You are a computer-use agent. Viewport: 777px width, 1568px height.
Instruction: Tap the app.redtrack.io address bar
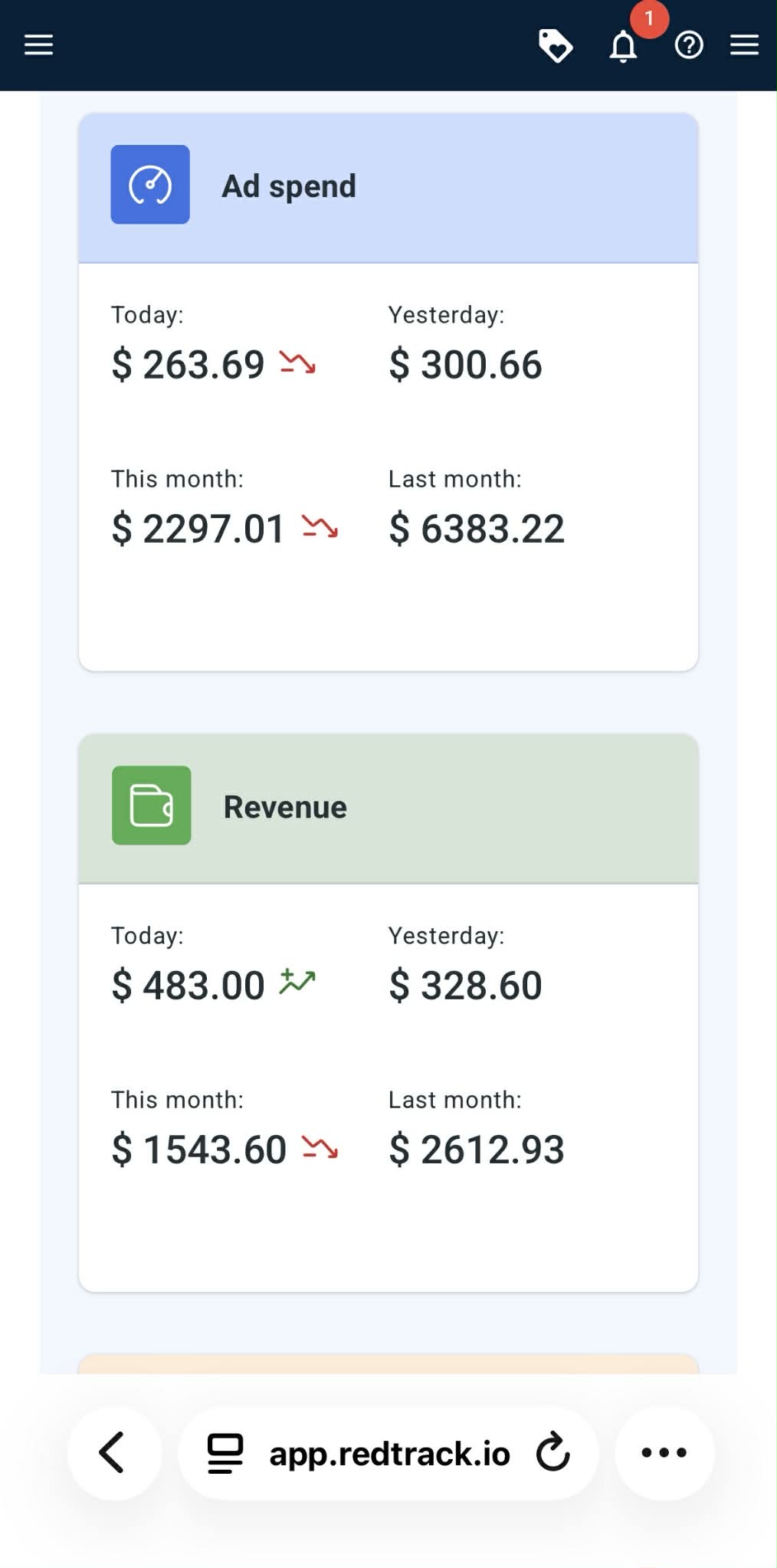click(389, 1454)
